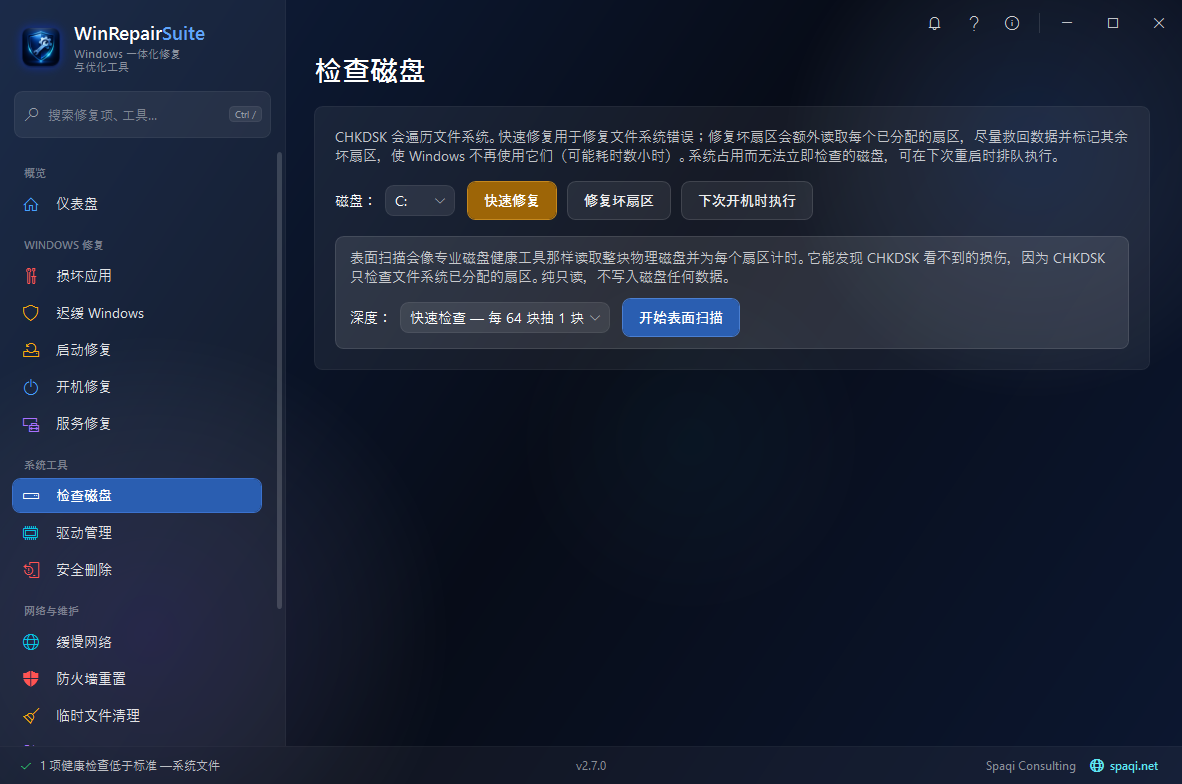Image resolution: width=1182 pixels, height=784 pixels.
Task: Click the shield icon for 迟缓 Windows
Action: point(31,313)
